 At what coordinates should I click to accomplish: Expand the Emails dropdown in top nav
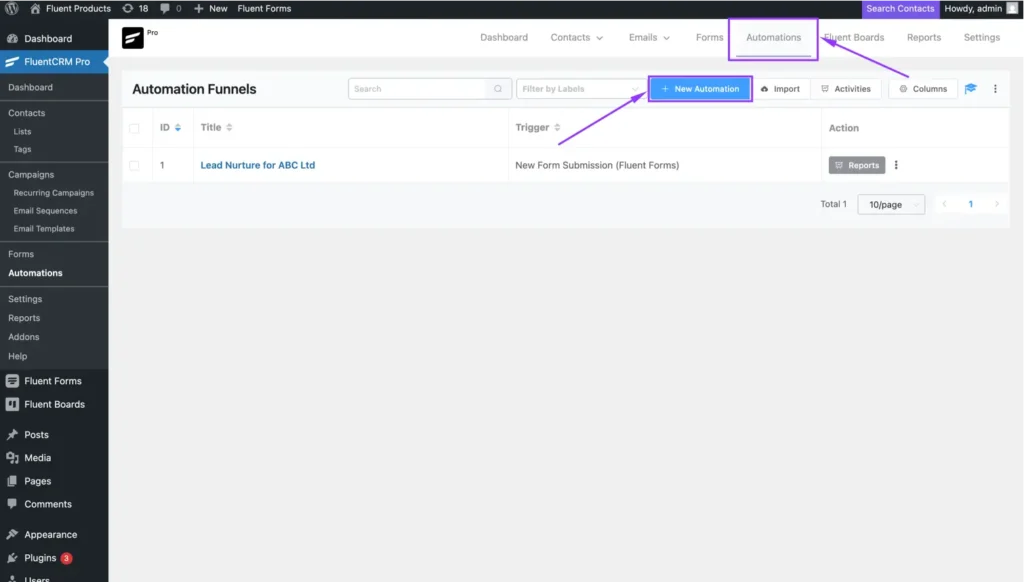[649, 38]
